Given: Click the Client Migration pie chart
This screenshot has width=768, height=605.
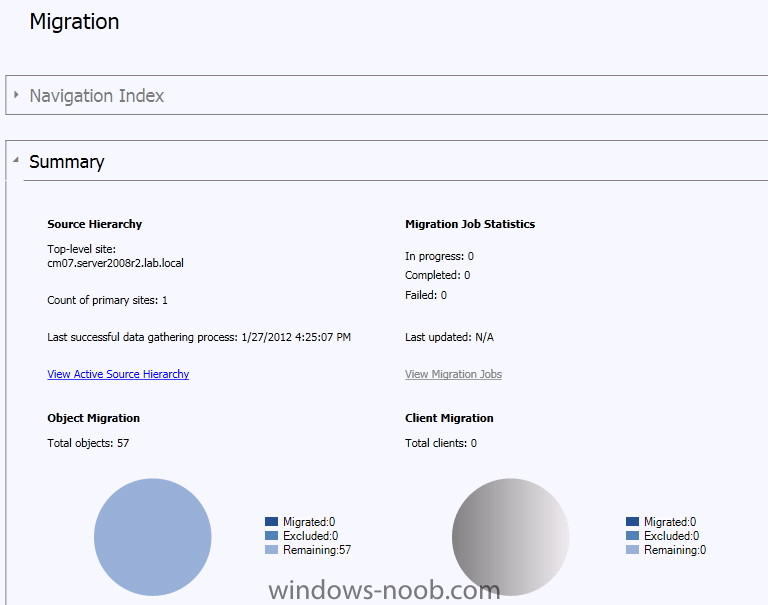Looking at the screenshot, I should 510,537.
